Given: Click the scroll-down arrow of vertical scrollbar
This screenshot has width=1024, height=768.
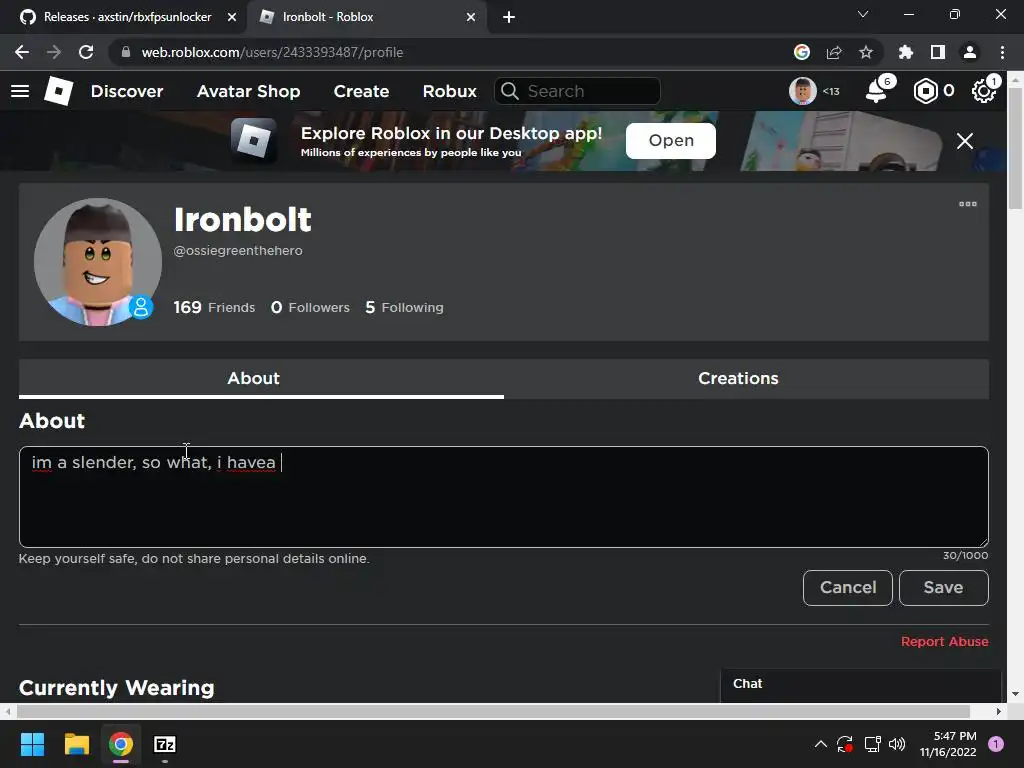Looking at the screenshot, I should click(1015, 695).
